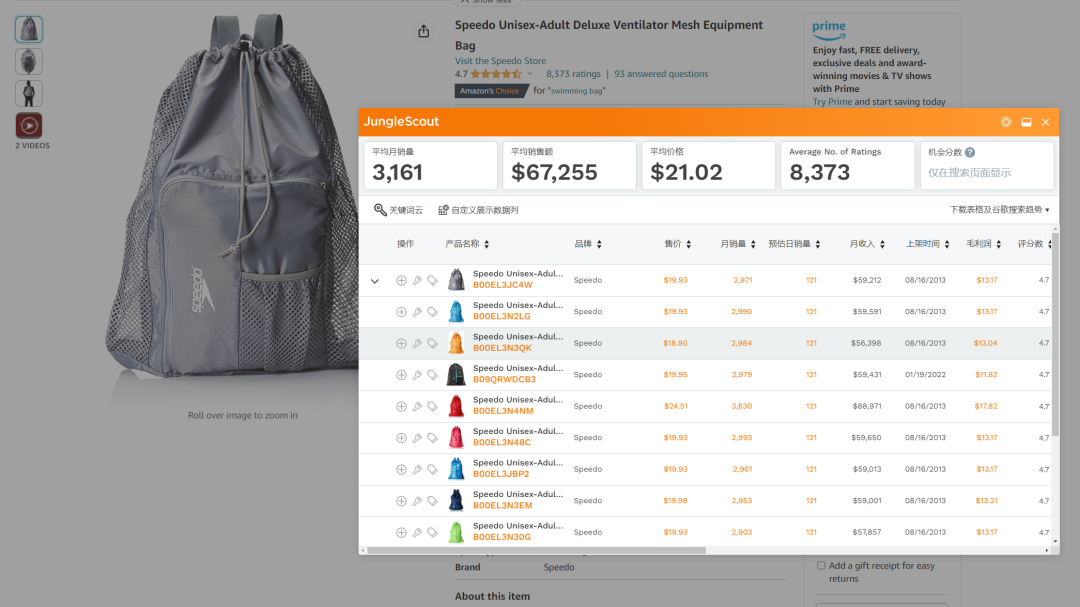Click tag icon for row B00EL3N48C
This screenshot has height=607, width=1080.
point(432,438)
